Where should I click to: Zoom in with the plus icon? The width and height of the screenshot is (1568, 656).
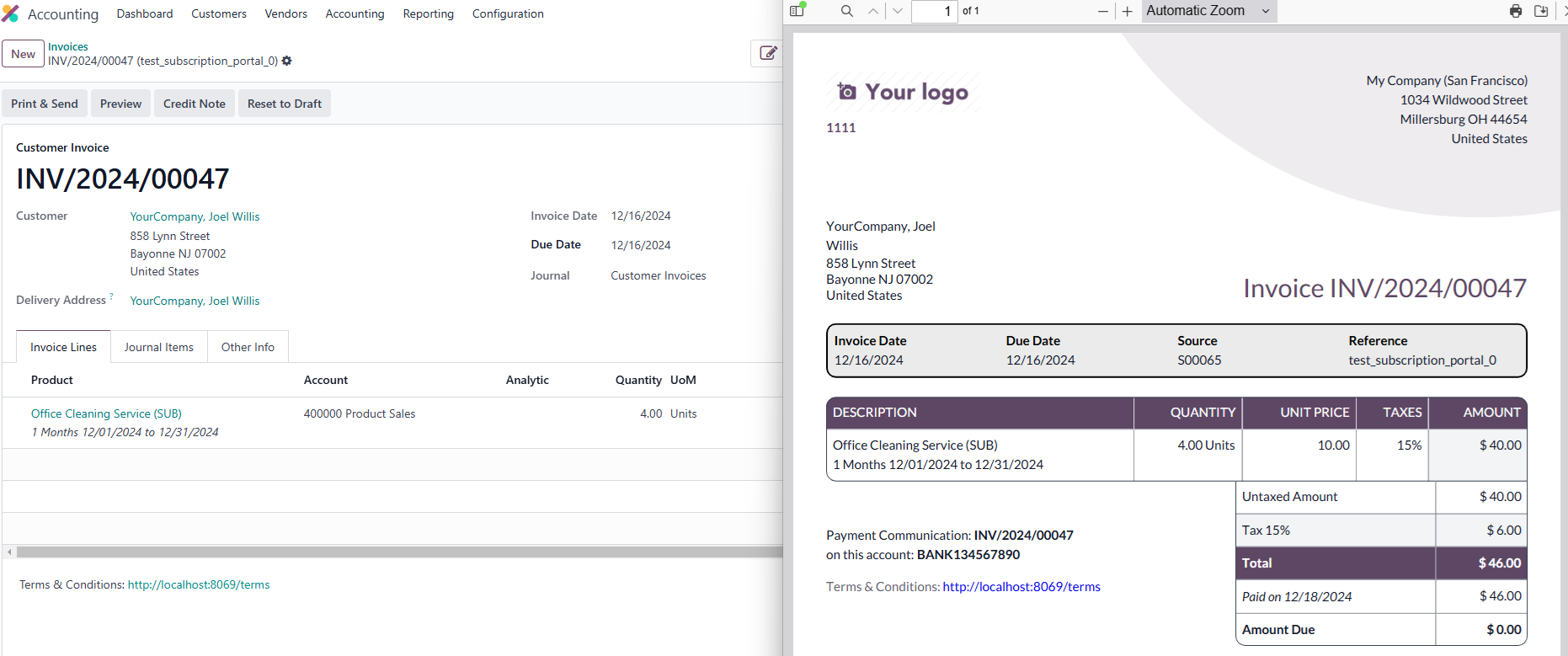click(x=1128, y=11)
